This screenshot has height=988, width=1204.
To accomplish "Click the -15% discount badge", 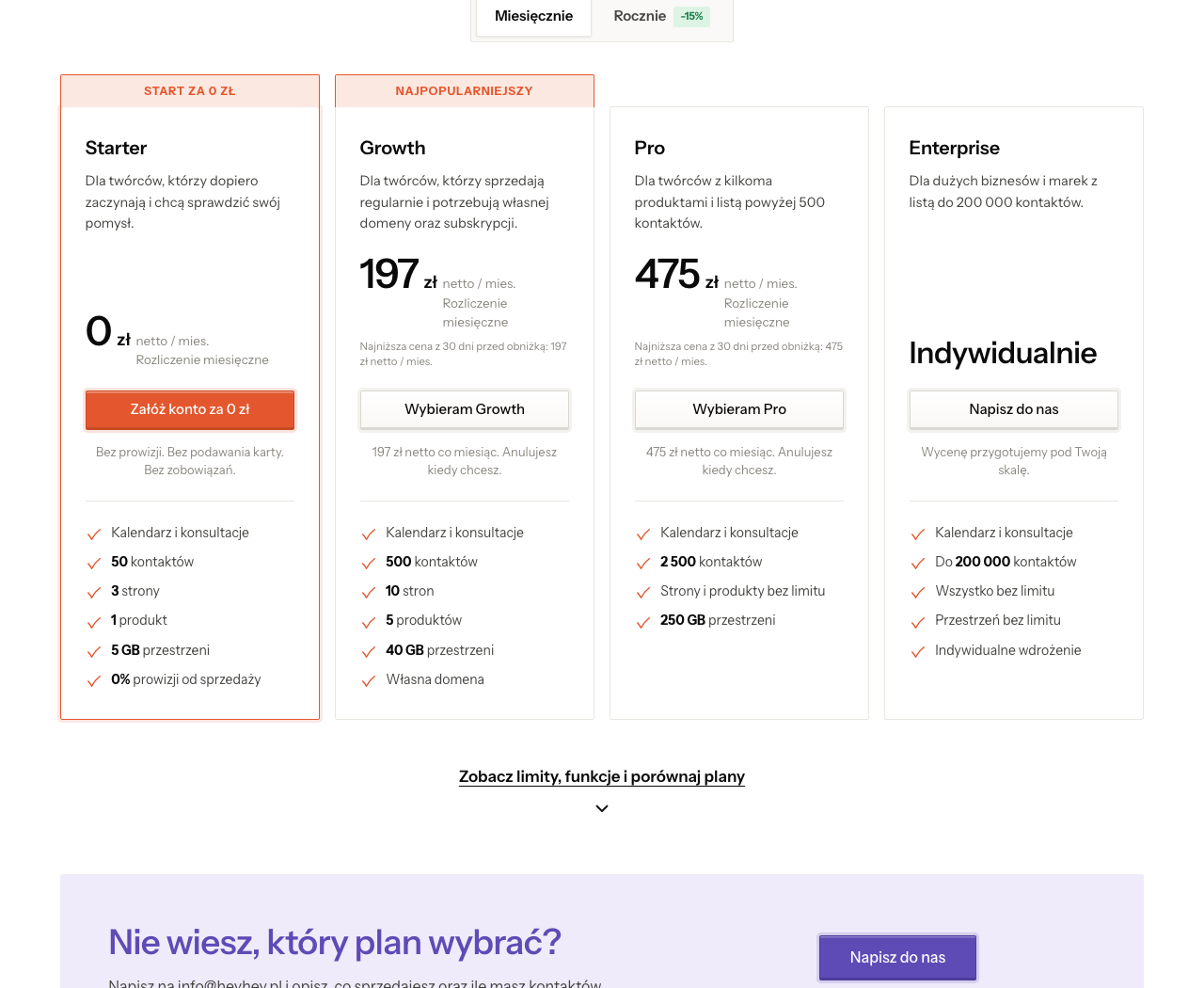I will (x=691, y=16).
